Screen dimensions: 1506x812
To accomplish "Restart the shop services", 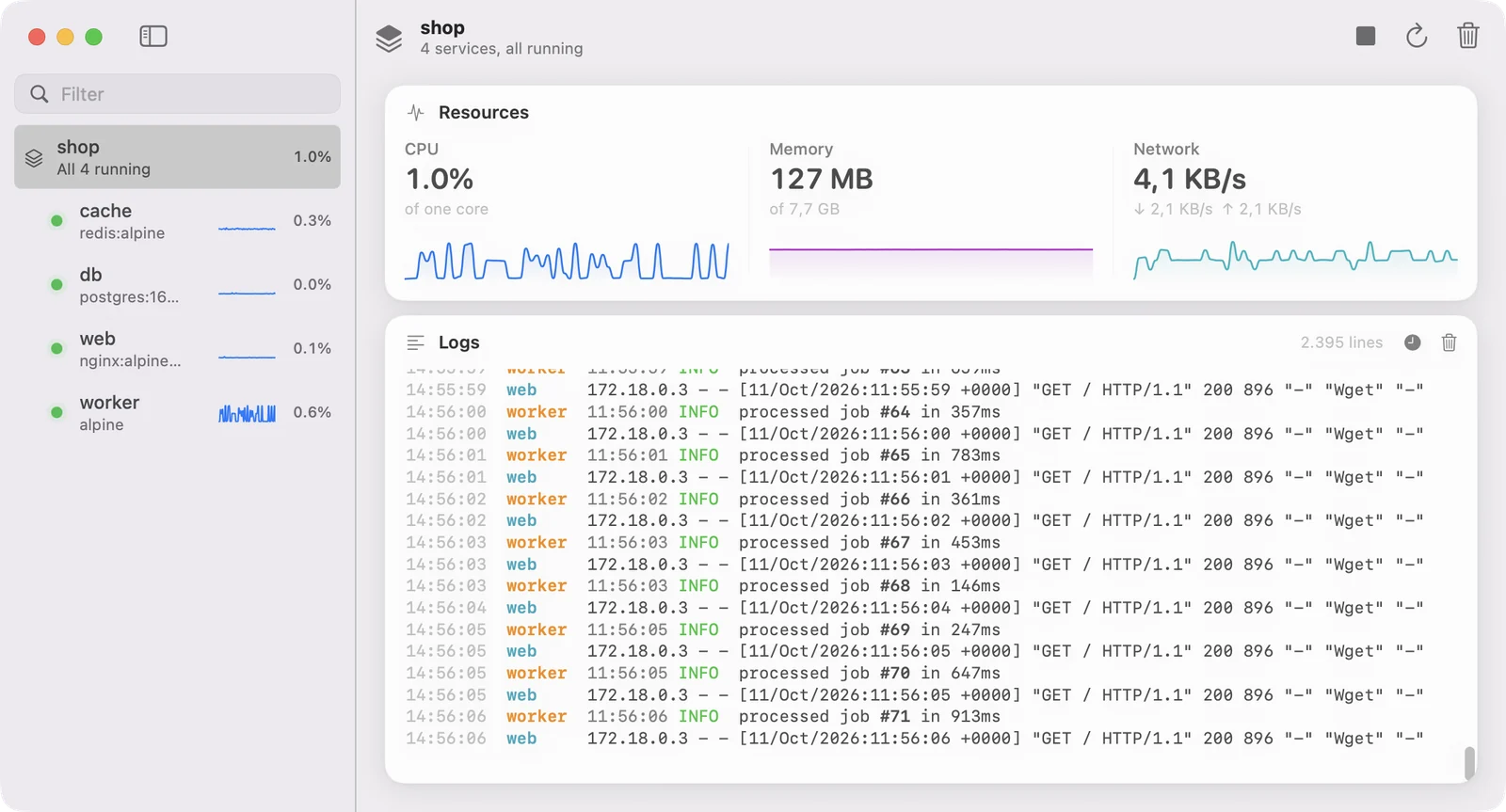I will coord(1417,36).
